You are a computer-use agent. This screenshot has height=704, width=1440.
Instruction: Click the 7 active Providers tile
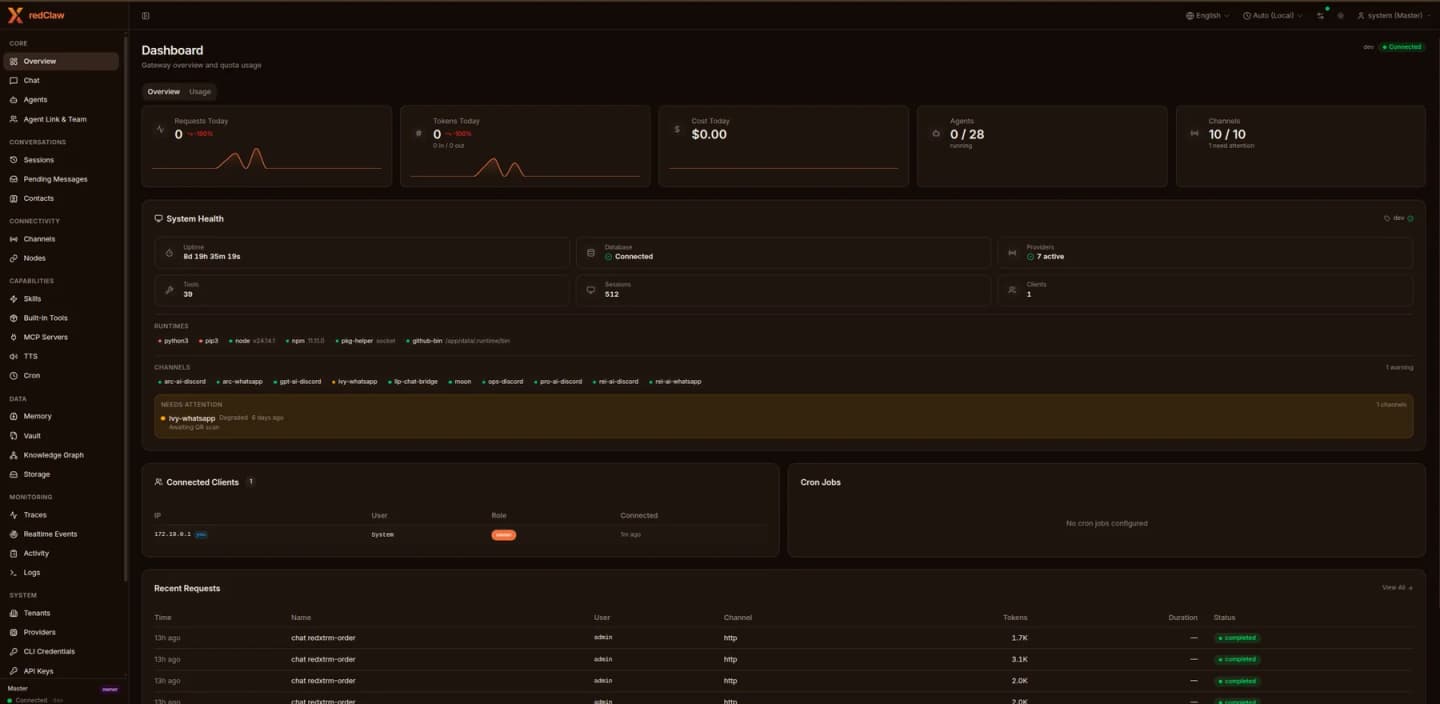click(x=1205, y=252)
